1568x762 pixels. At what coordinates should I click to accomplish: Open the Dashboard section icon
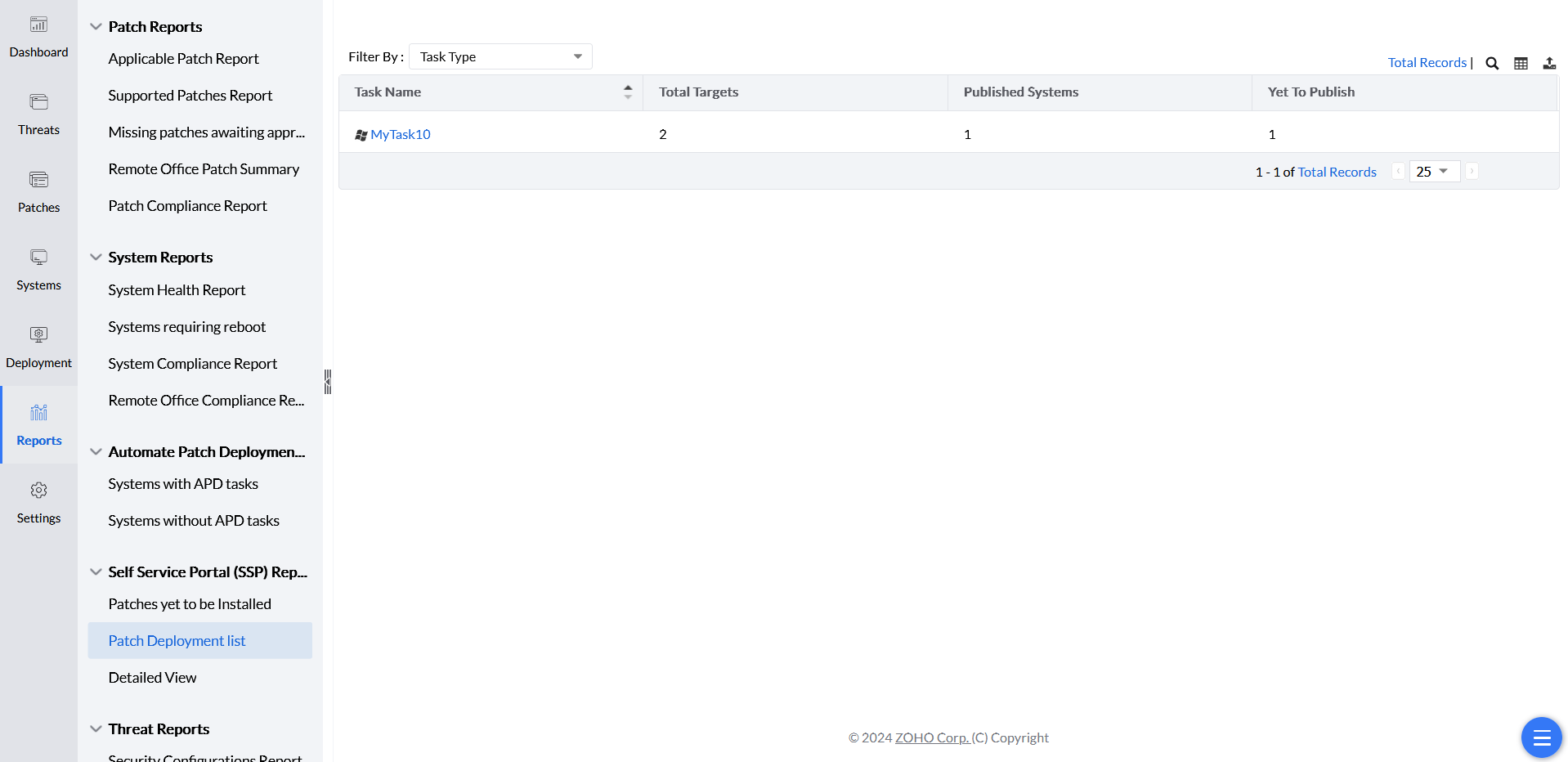[x=38, y=25]
